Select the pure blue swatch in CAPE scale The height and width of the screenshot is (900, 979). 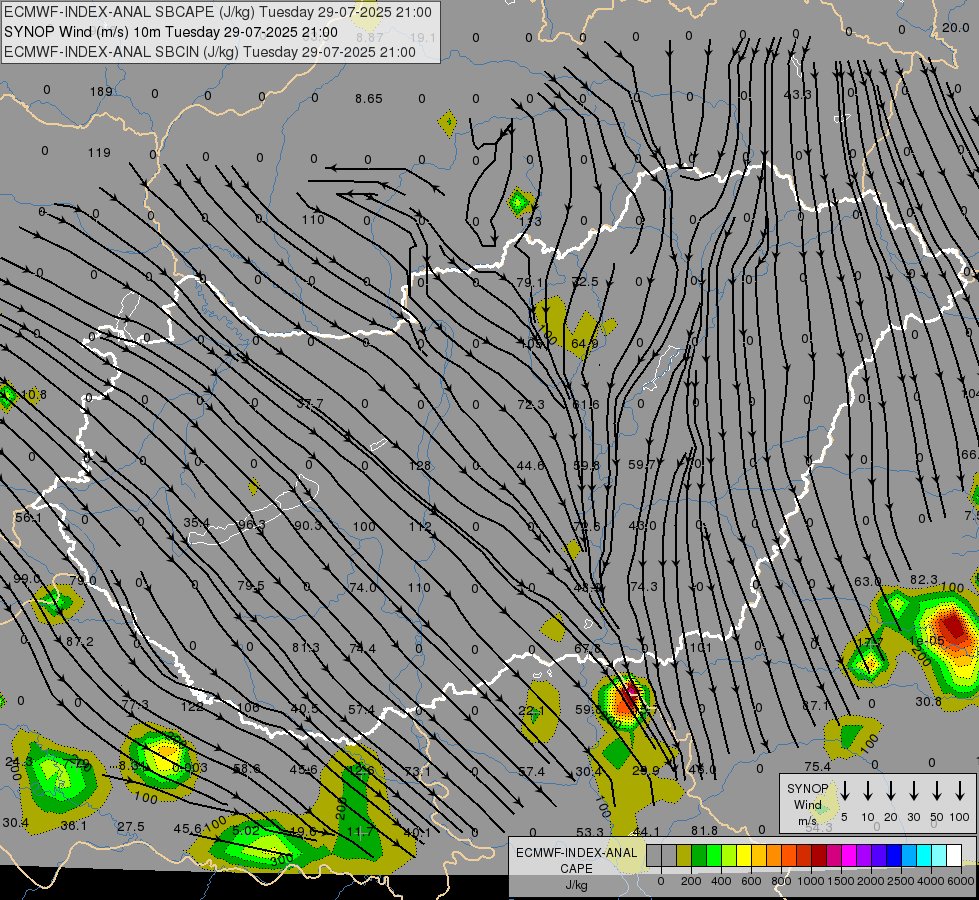click(893, 856)
